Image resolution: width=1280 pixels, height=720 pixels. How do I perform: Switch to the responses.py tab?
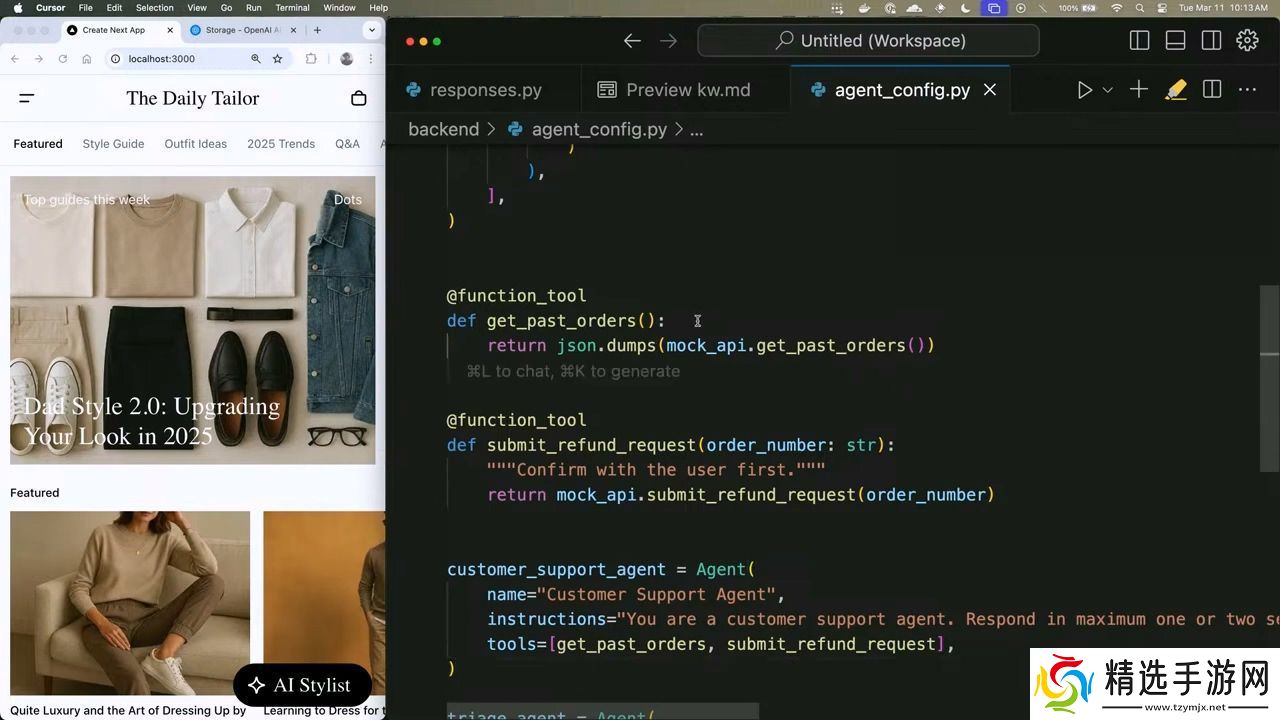tap(474, 90)
